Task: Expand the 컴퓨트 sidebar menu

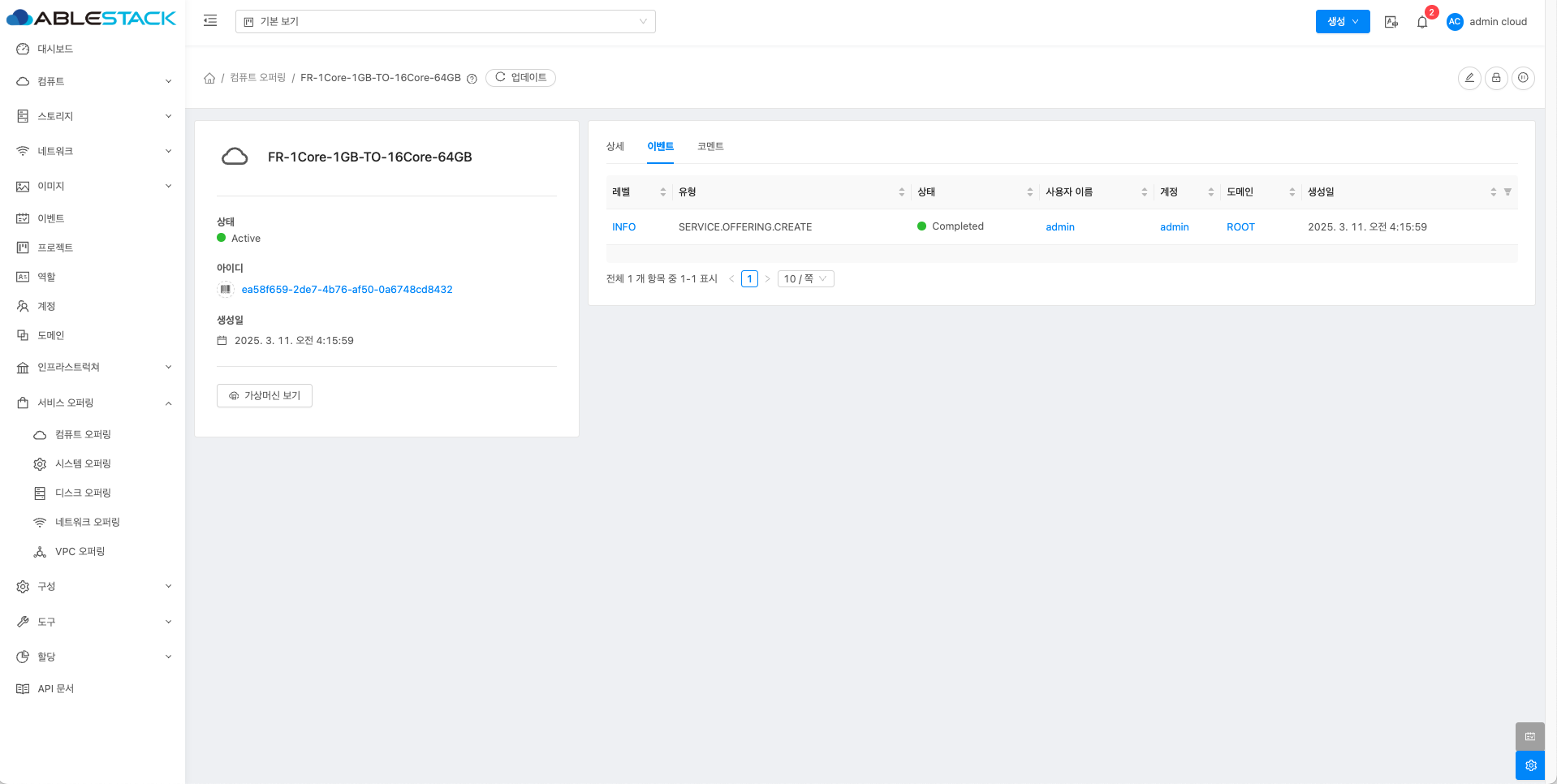Action: coord(93,81)
